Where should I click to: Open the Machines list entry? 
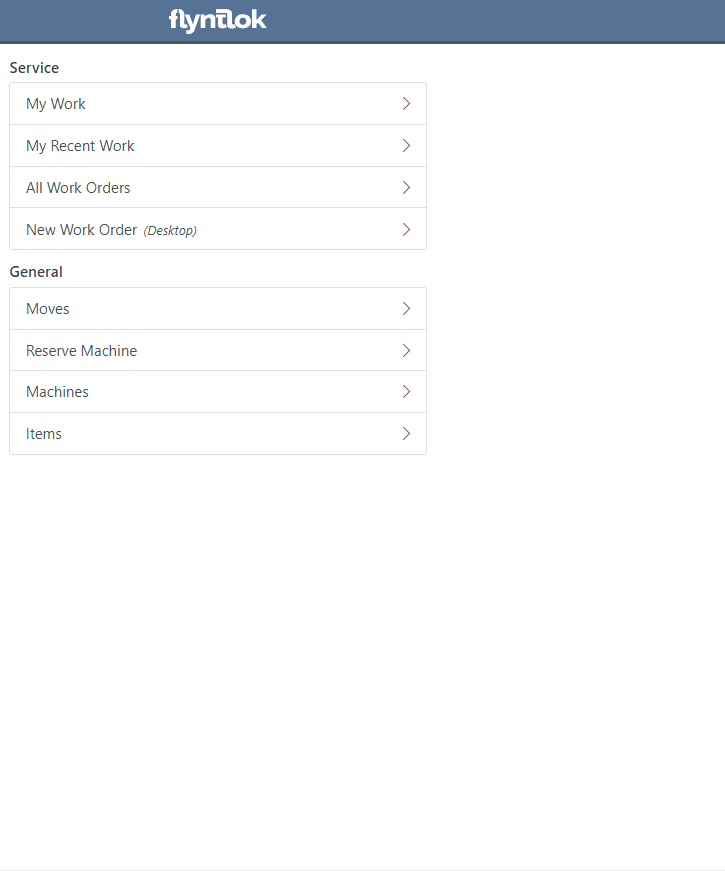218,392
